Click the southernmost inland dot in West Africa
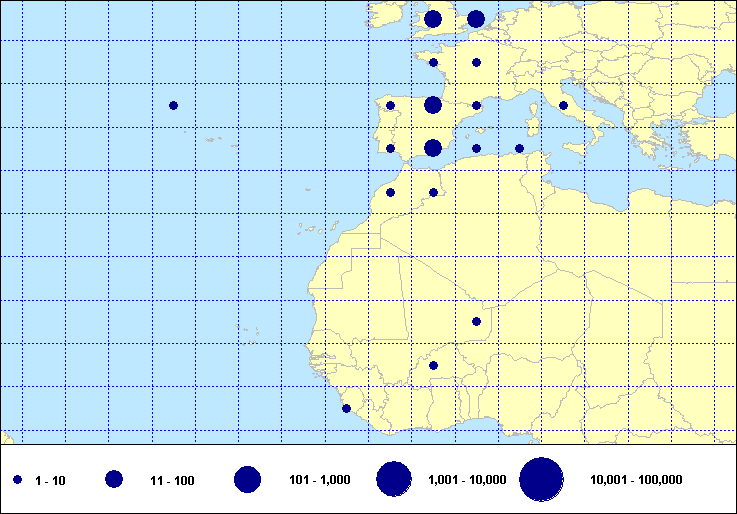737x514 pixels. tap(433, 365)
